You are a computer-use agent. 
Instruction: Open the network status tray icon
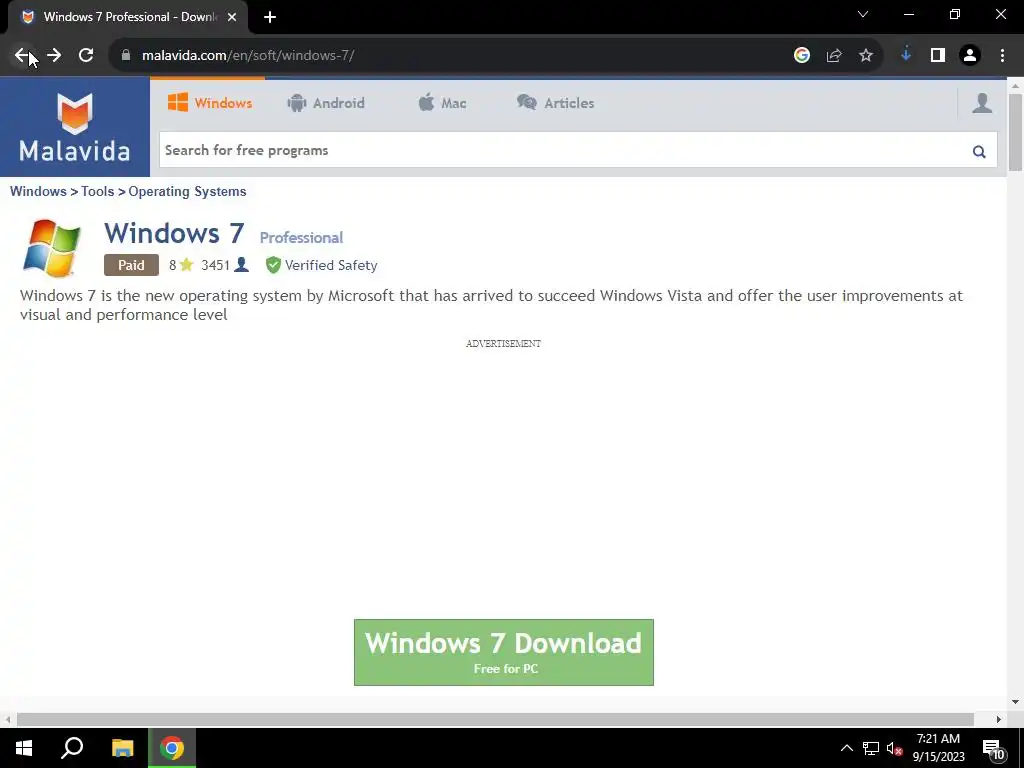[871, 748]
